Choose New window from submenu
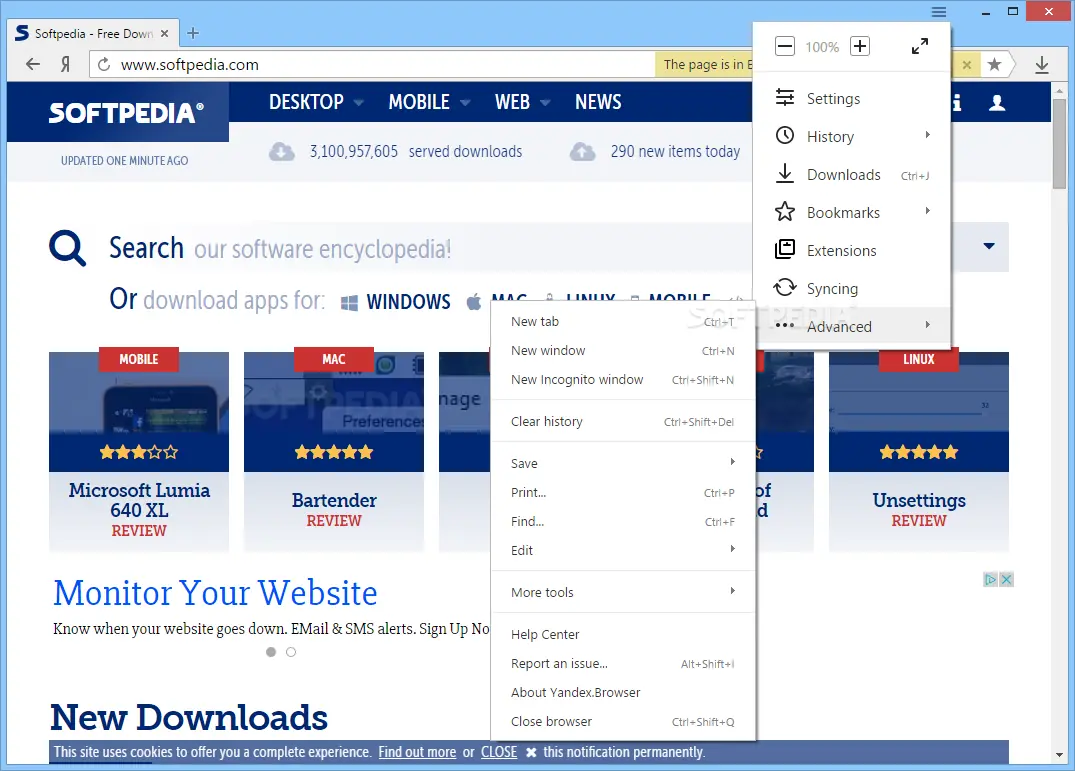Screen dimensions: 1075x771 pyautogui.click(x=623, y=350)
